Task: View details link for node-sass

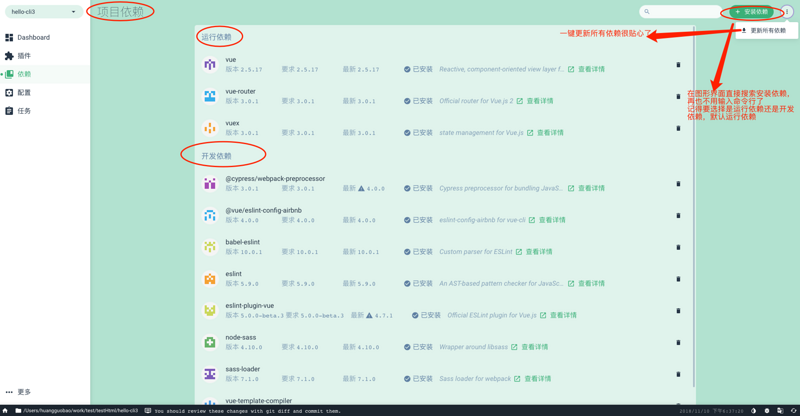Action: 529,347
